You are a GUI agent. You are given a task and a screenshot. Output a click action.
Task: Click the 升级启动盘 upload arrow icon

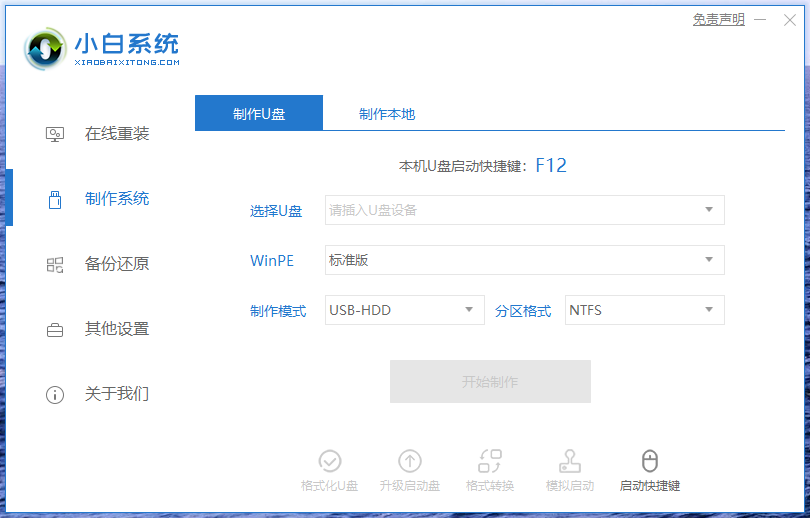(410, 461)
